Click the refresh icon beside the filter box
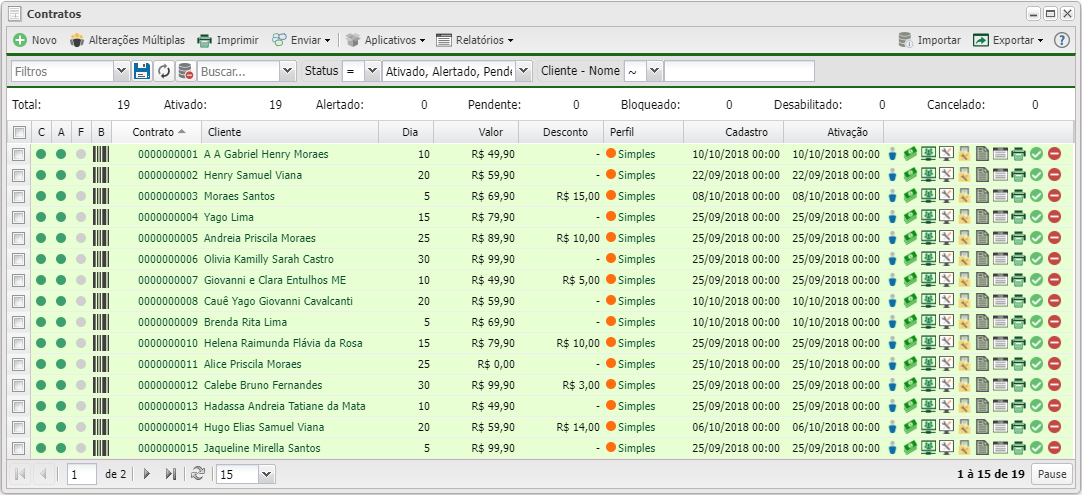 click(x=164, y=71)
